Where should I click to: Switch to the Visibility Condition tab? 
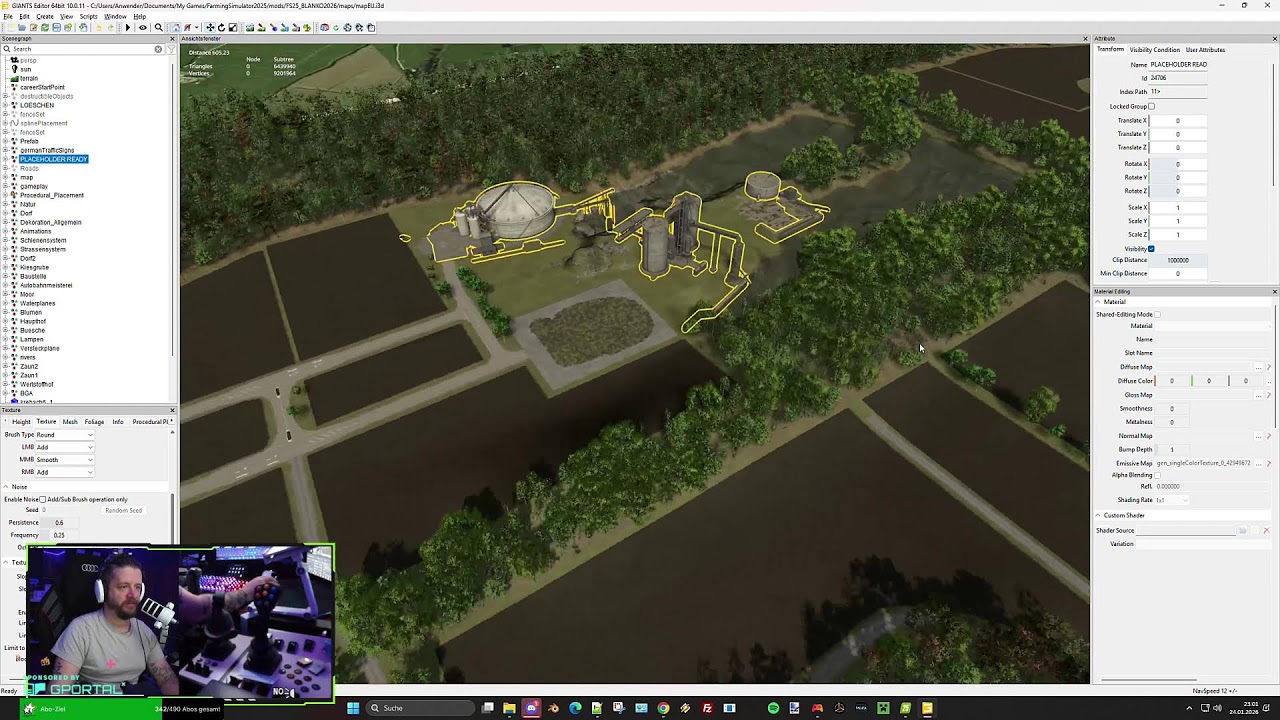click(x=1155, y=49)
